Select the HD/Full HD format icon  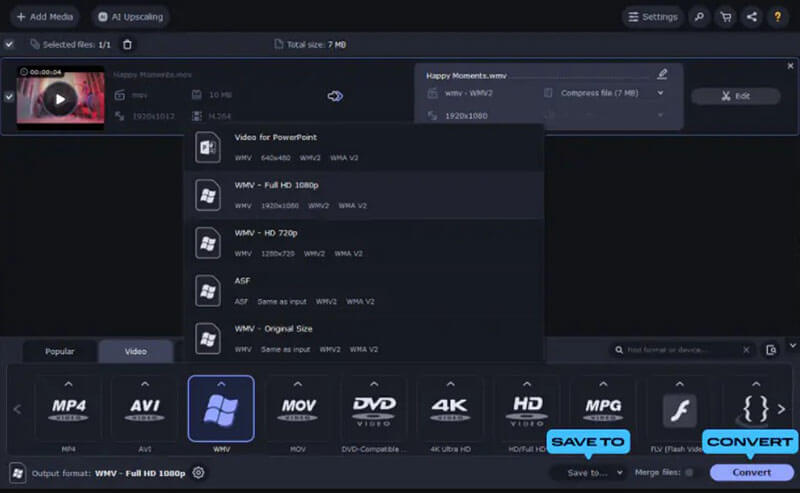pyautogui.click(x=527, y=409)
